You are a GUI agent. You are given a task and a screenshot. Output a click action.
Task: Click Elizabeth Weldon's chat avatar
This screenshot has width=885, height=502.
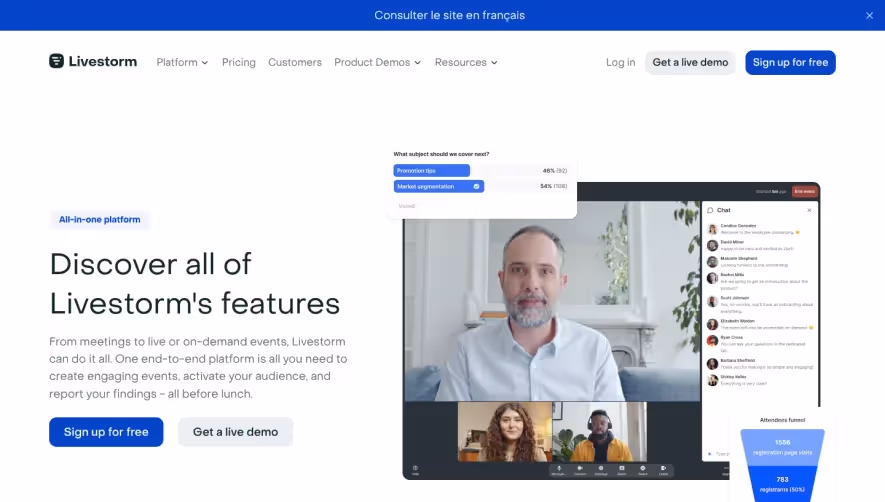(x=712, y=324)
